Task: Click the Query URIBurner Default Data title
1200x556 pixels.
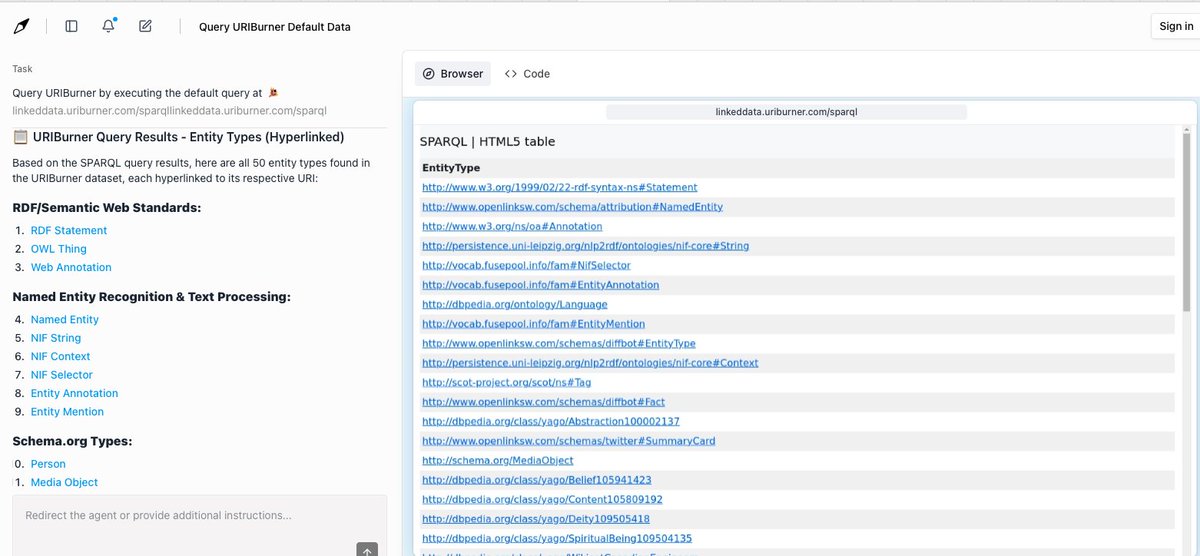Action: [275, 27]
